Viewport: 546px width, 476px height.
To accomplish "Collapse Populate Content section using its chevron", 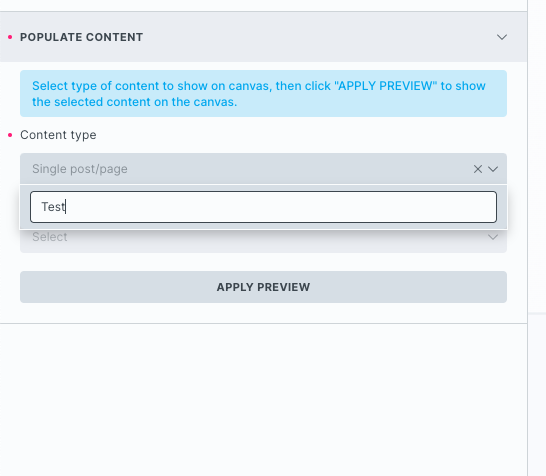I will [501, 37].
